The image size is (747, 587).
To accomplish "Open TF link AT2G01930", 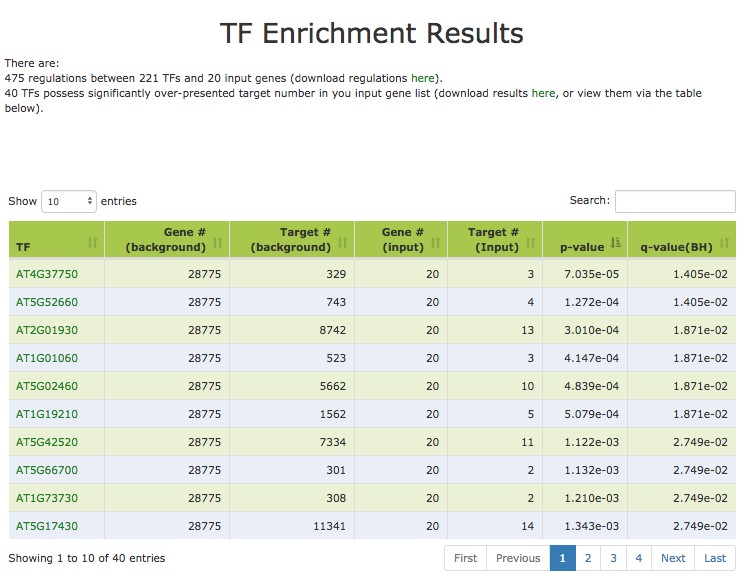I will (x=47, y=330).
